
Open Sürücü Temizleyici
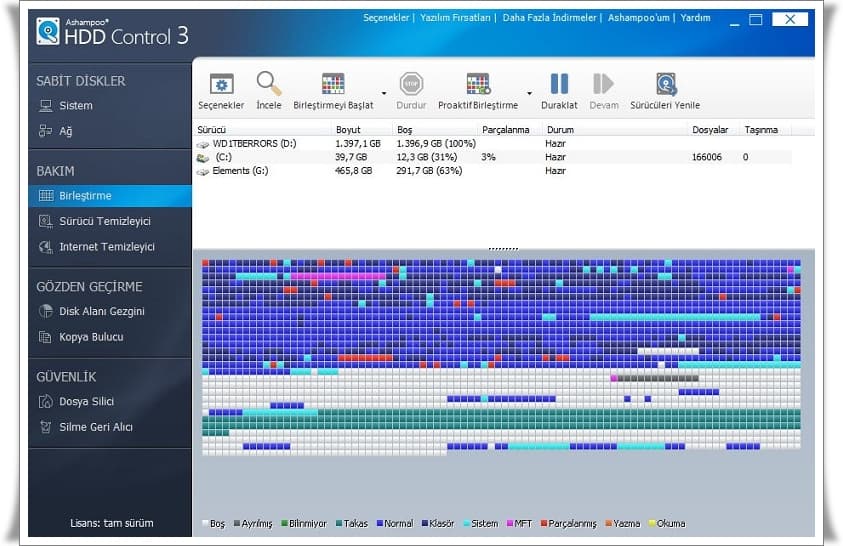95,221
